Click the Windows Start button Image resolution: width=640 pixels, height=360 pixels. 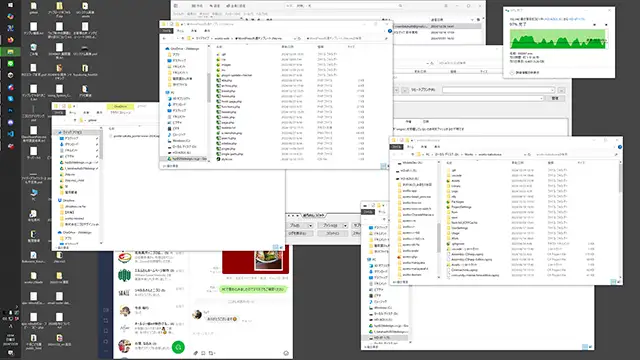click(11, 5)
